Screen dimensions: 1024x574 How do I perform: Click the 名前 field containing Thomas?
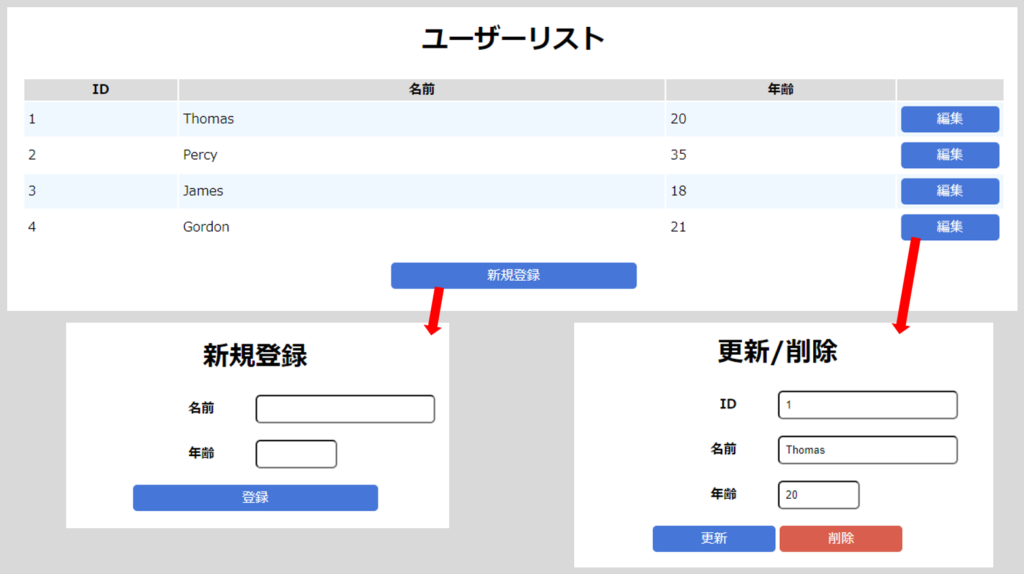click(x=867, y=450)
